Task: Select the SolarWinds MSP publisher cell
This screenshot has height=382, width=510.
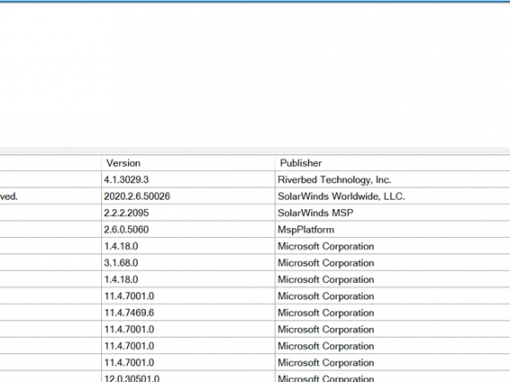Action: pyautogui.click(x=393, y=213)
